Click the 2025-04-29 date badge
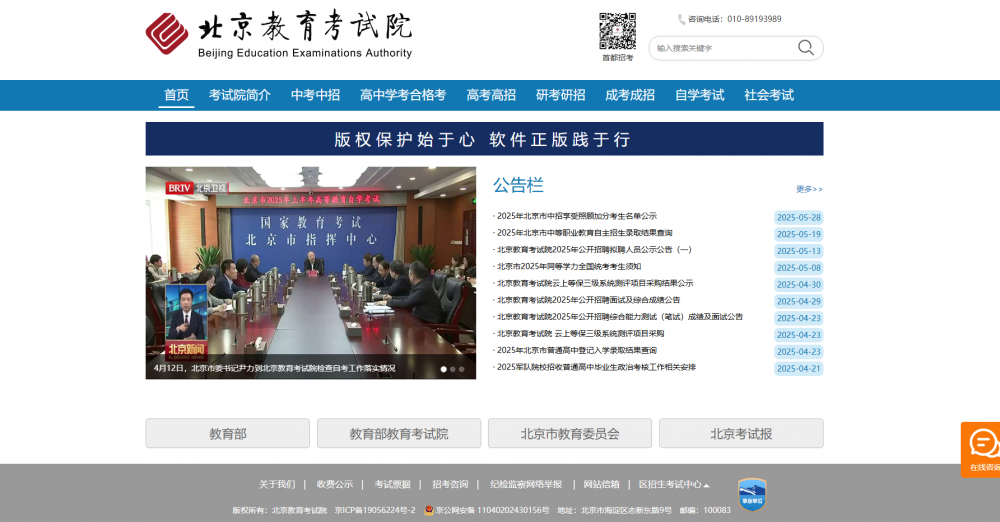This screenshot has height=522, width=1000. point(798,301)
